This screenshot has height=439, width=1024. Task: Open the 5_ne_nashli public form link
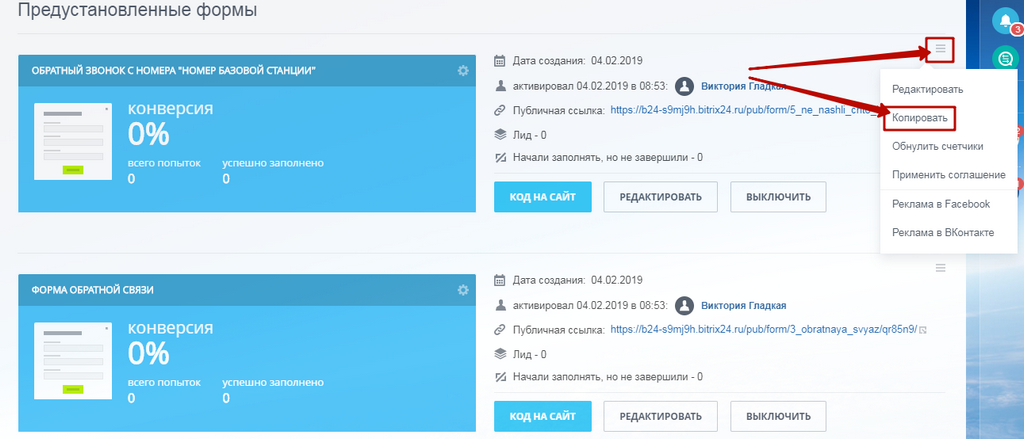(744, 110)
